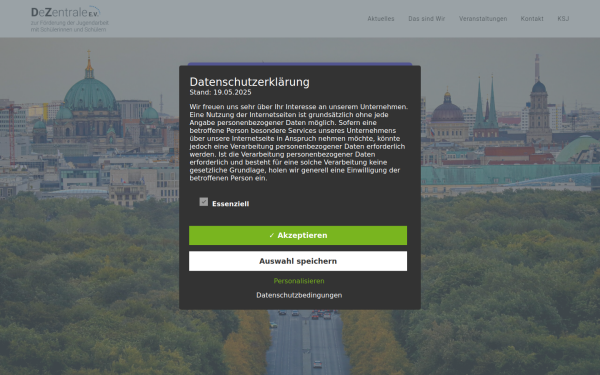Accept cookies with Akzeptieren button
The width and height of the screenshot is (600, 375).
[x=298, y=235]
